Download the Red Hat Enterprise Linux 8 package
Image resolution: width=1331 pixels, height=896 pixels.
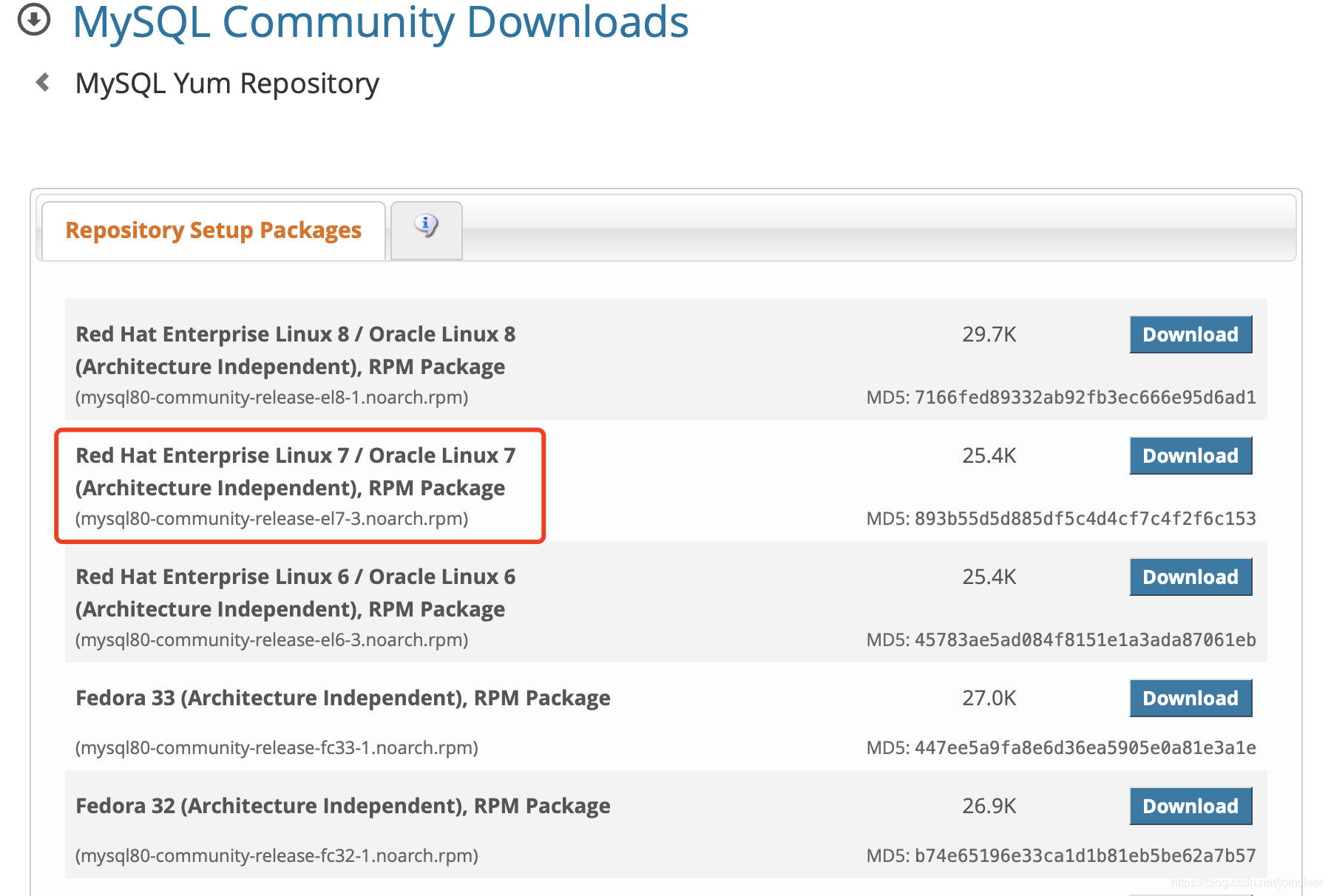[1191, 334]
